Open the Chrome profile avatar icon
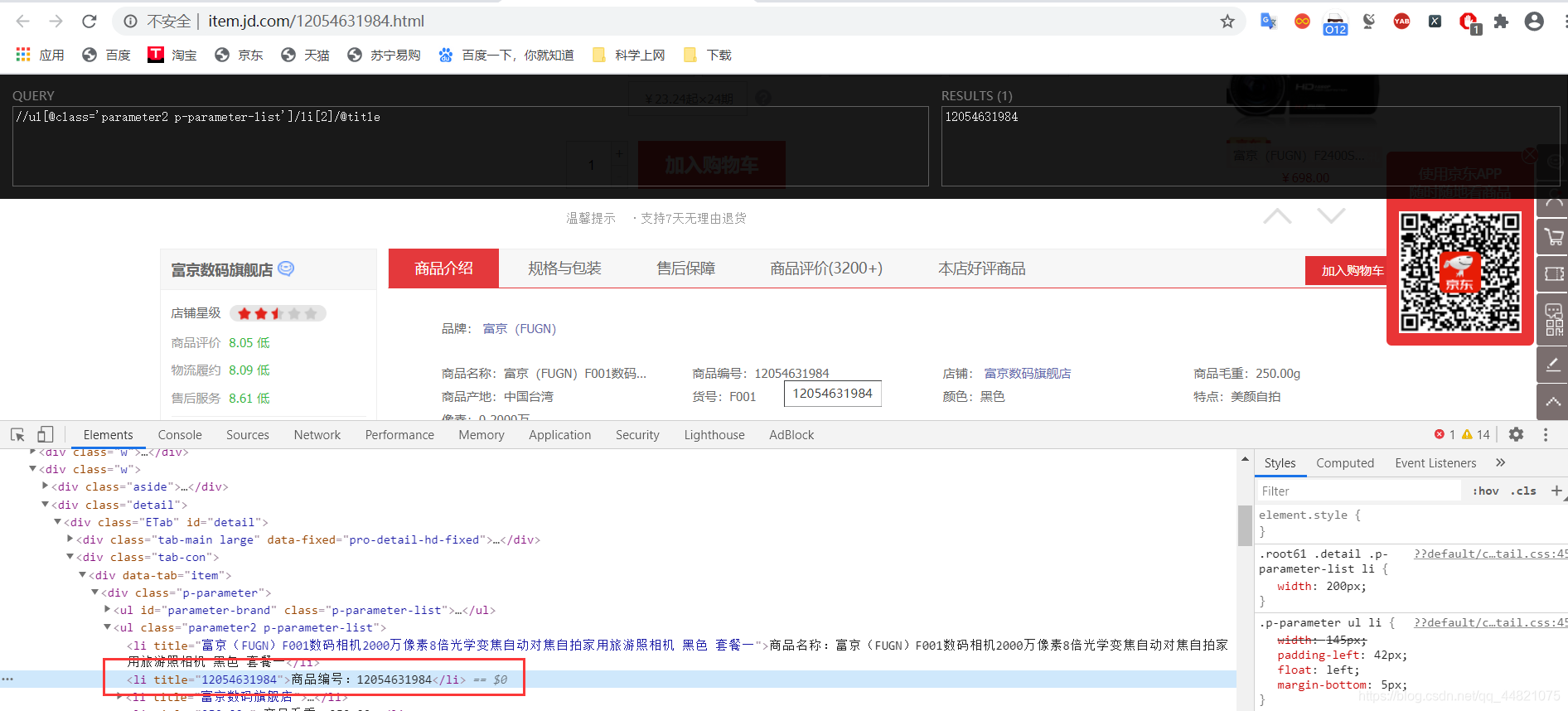The image size is (1568, 711). point(1534,21)
